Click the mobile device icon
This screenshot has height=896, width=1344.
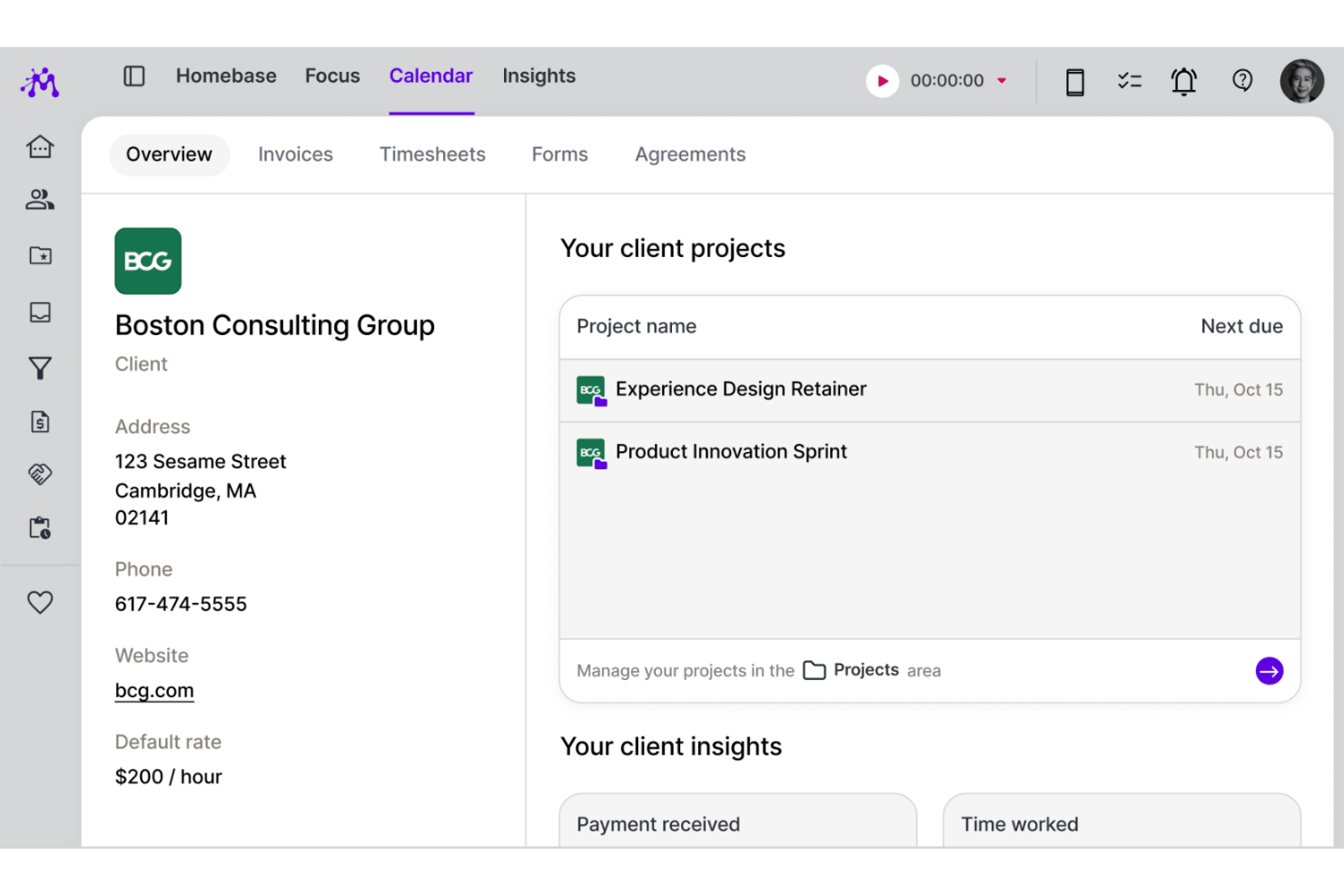[x=1075, y=82]
